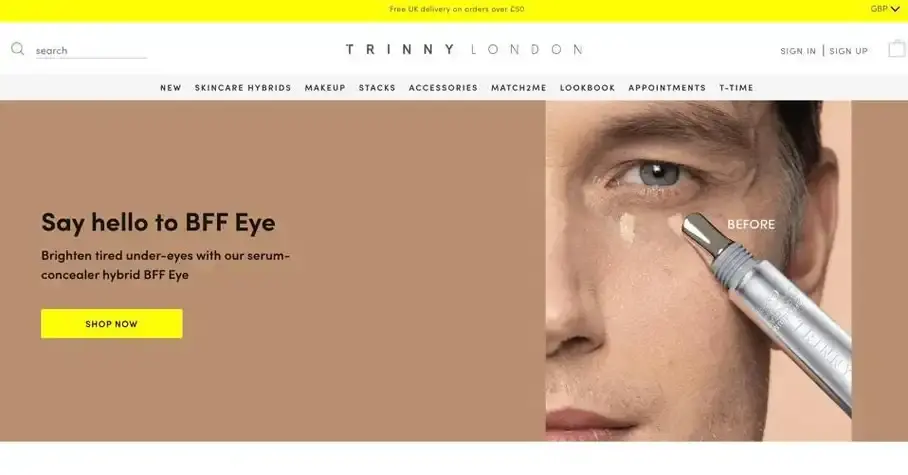The width and height of the screenshot is (908, 475).
Task: Click the search magnifier icon
Action: pyautogui.click(x=17, y=49)
